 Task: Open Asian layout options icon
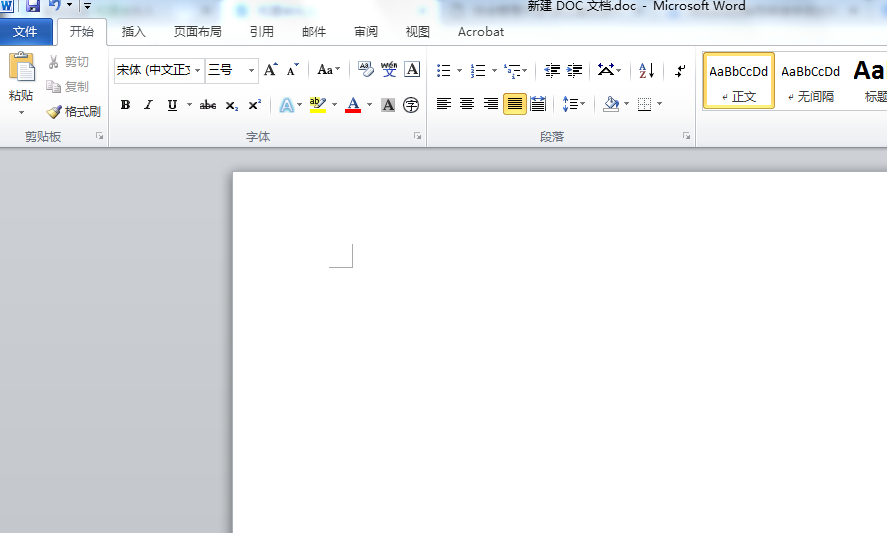(x=609, y=70)
